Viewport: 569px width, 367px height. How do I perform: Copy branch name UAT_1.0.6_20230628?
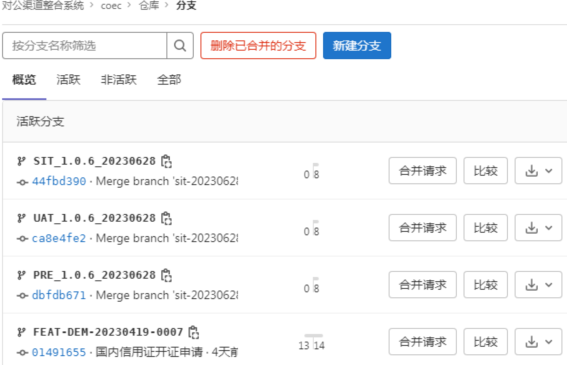167,218
